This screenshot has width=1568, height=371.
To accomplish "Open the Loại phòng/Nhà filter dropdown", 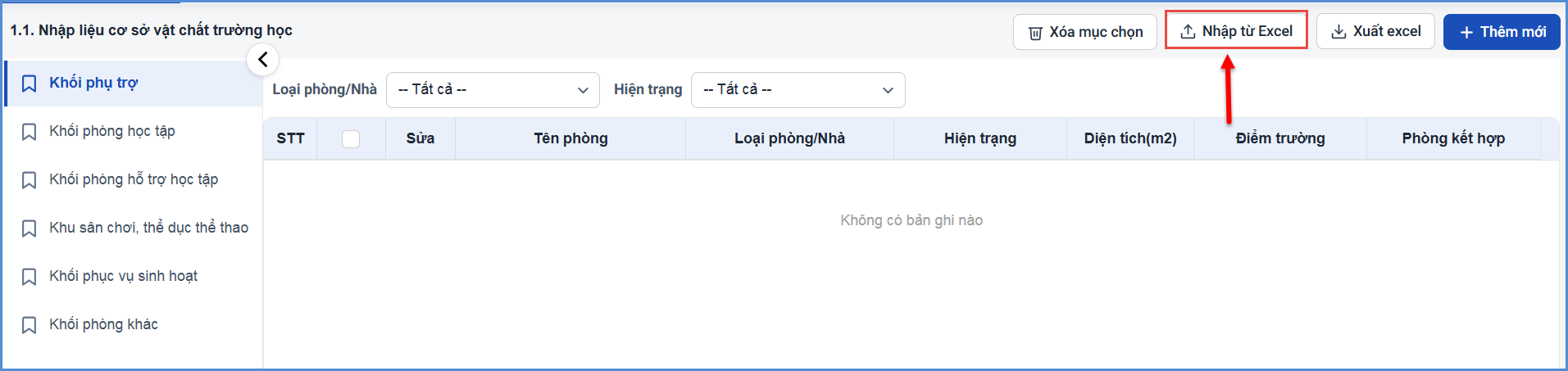I will point(493,90).
